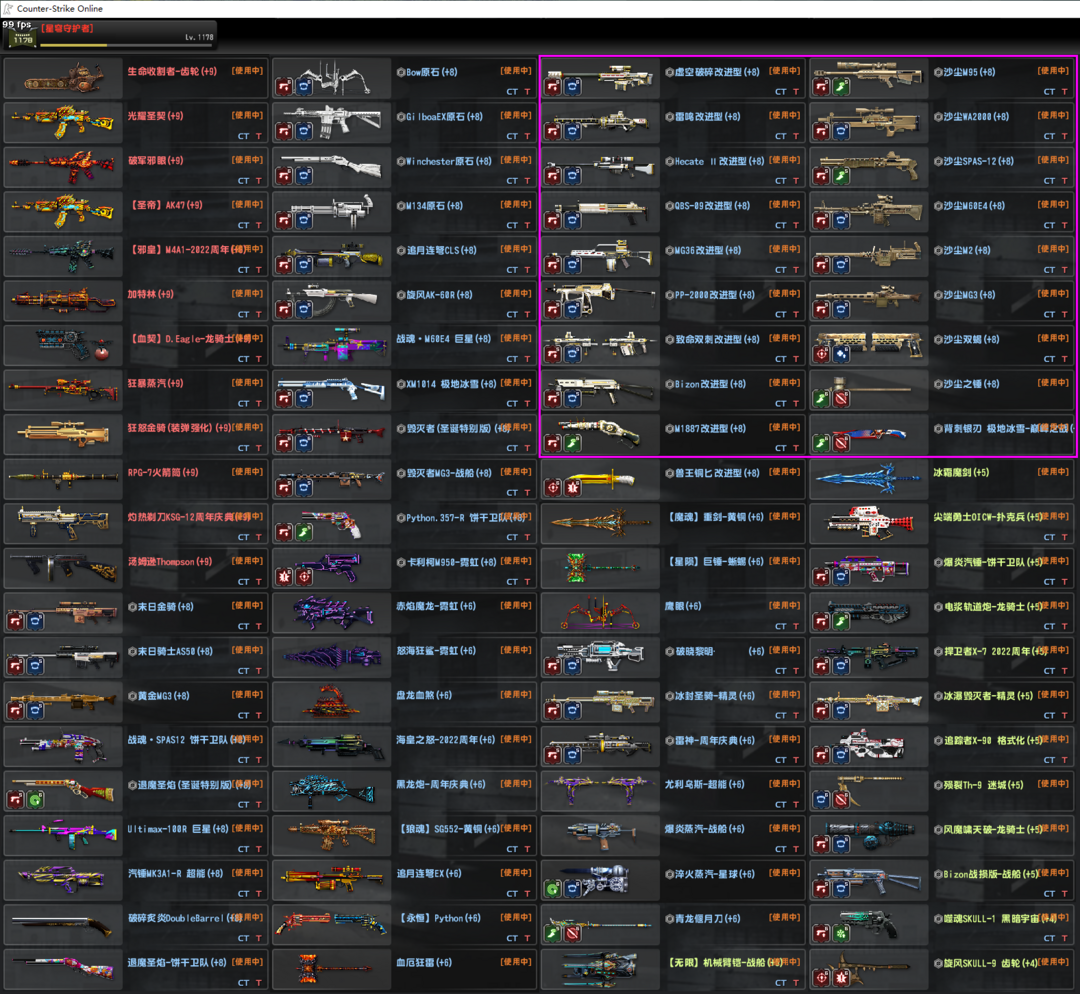
Task: Click red gun icon on Bow原石 item
Action: click(x=285, y=88)
